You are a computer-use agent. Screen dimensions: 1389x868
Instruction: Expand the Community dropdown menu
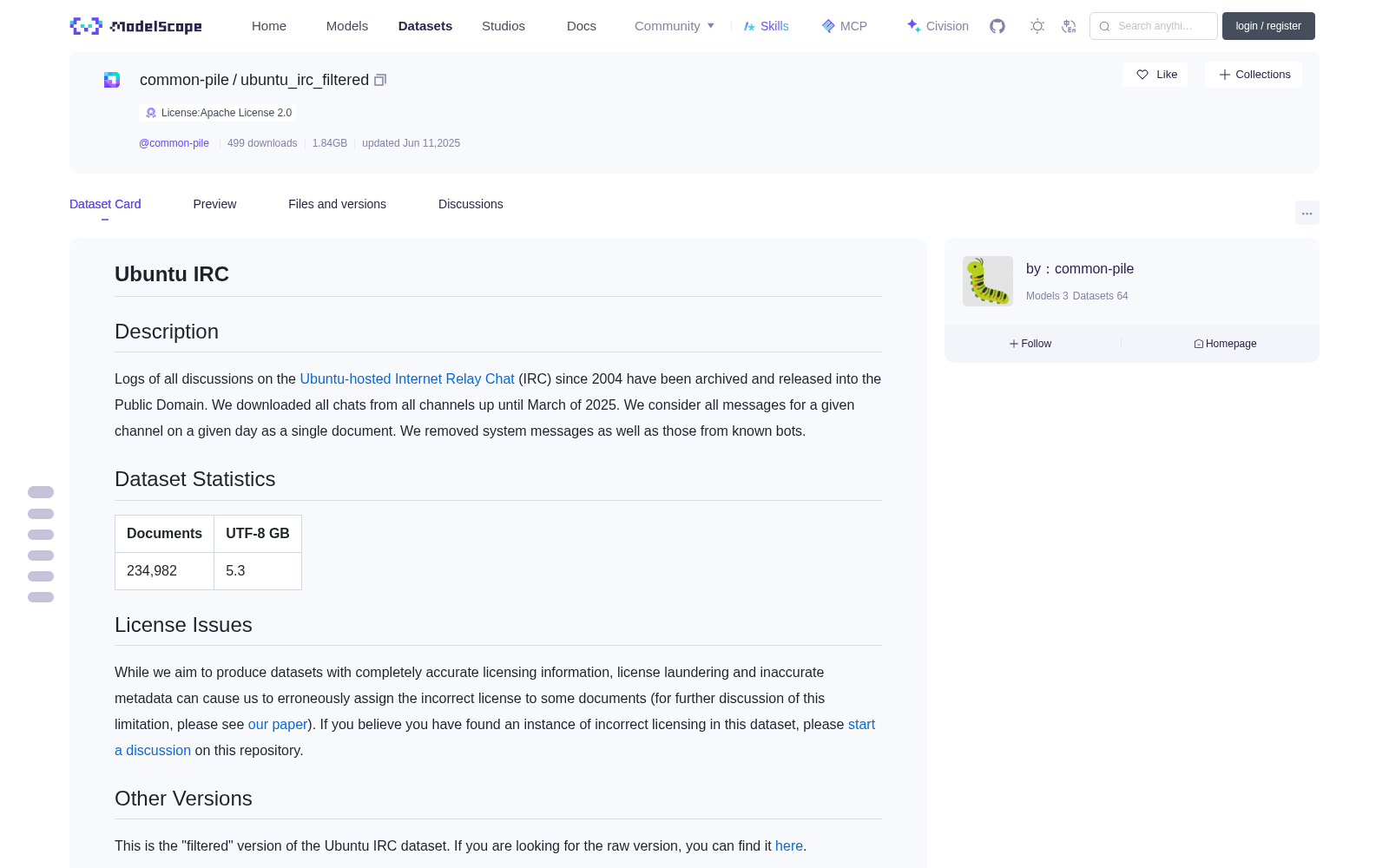(675, 26)
